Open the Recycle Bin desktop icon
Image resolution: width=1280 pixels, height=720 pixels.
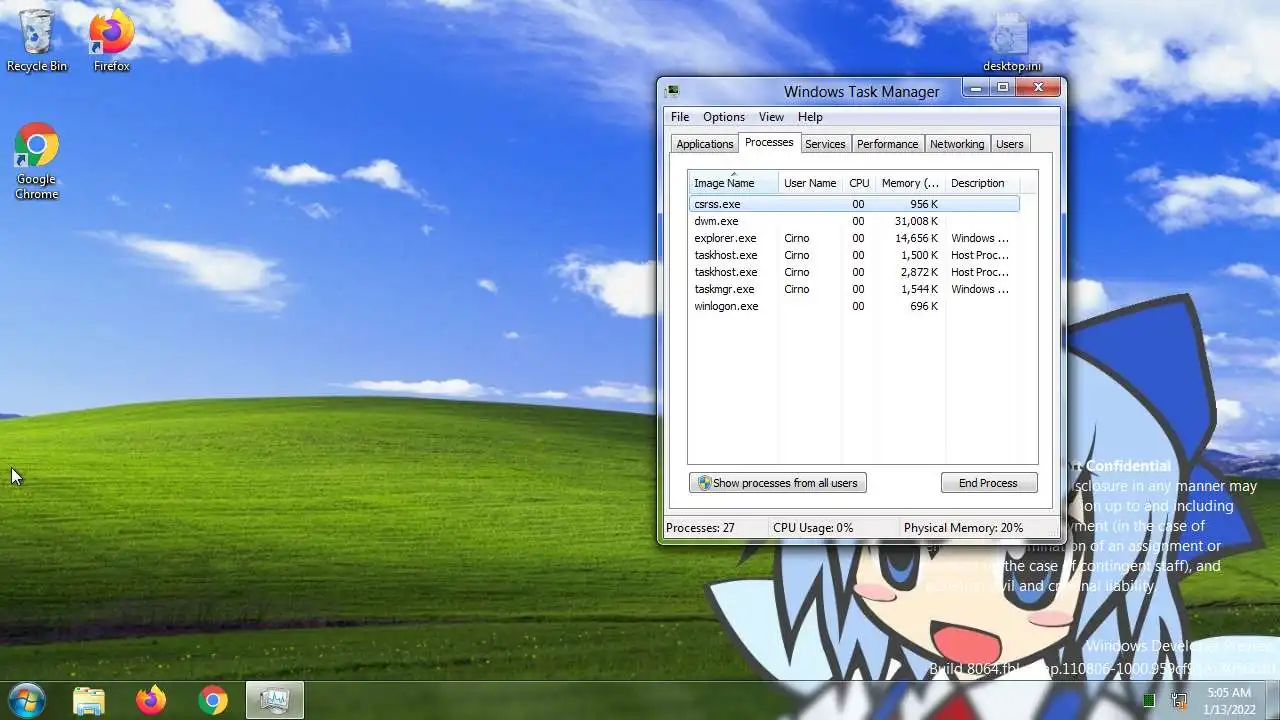(37, 40)
